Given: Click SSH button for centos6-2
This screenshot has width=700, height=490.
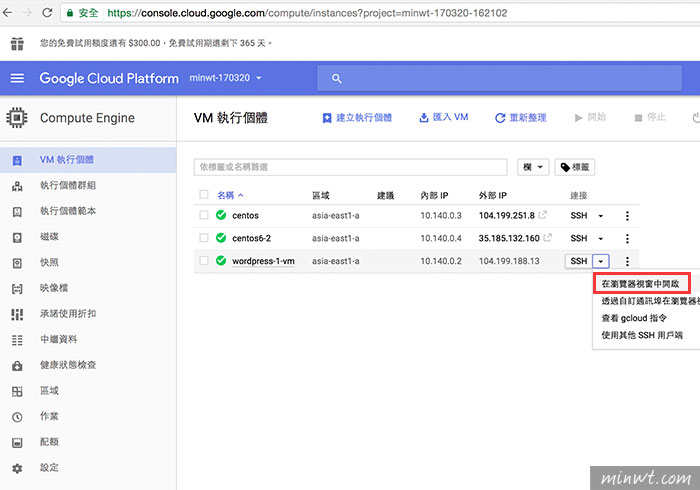Looking at the screenshot, I should [x=579, y=238].
